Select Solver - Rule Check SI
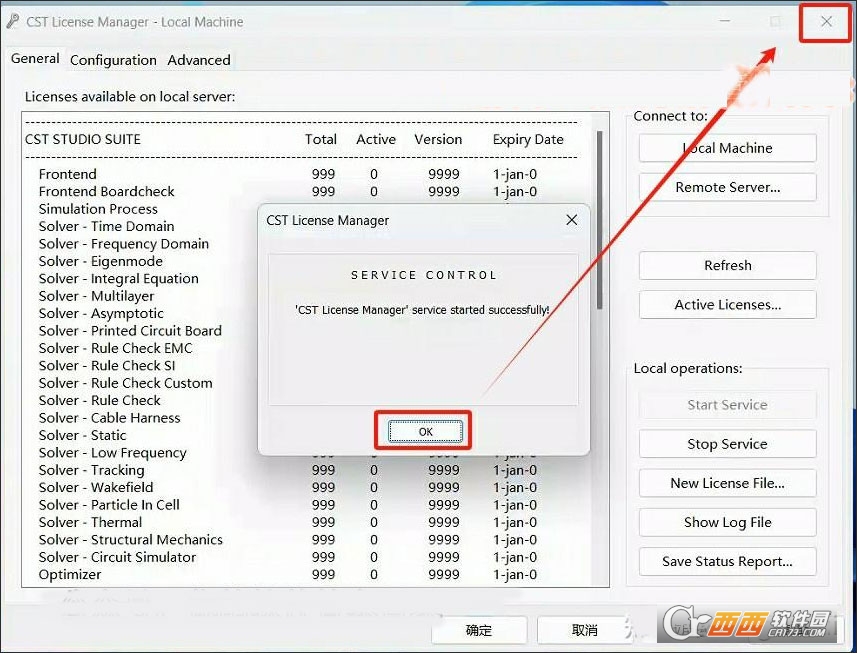Image resolution: width=857 pixels, height=653 pixels. [x=107, y=366]
